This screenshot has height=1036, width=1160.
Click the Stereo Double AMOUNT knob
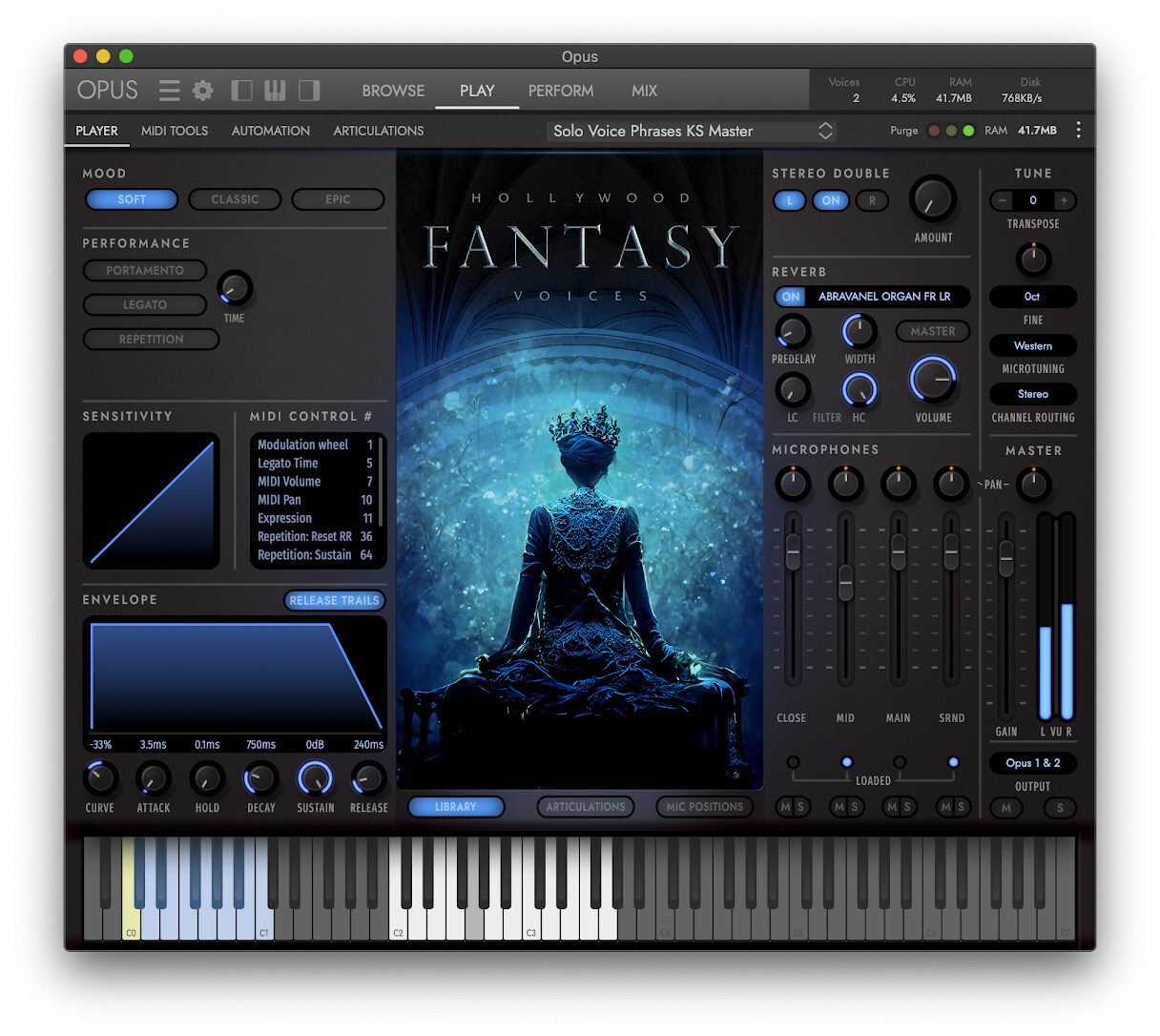click(932, 199)
